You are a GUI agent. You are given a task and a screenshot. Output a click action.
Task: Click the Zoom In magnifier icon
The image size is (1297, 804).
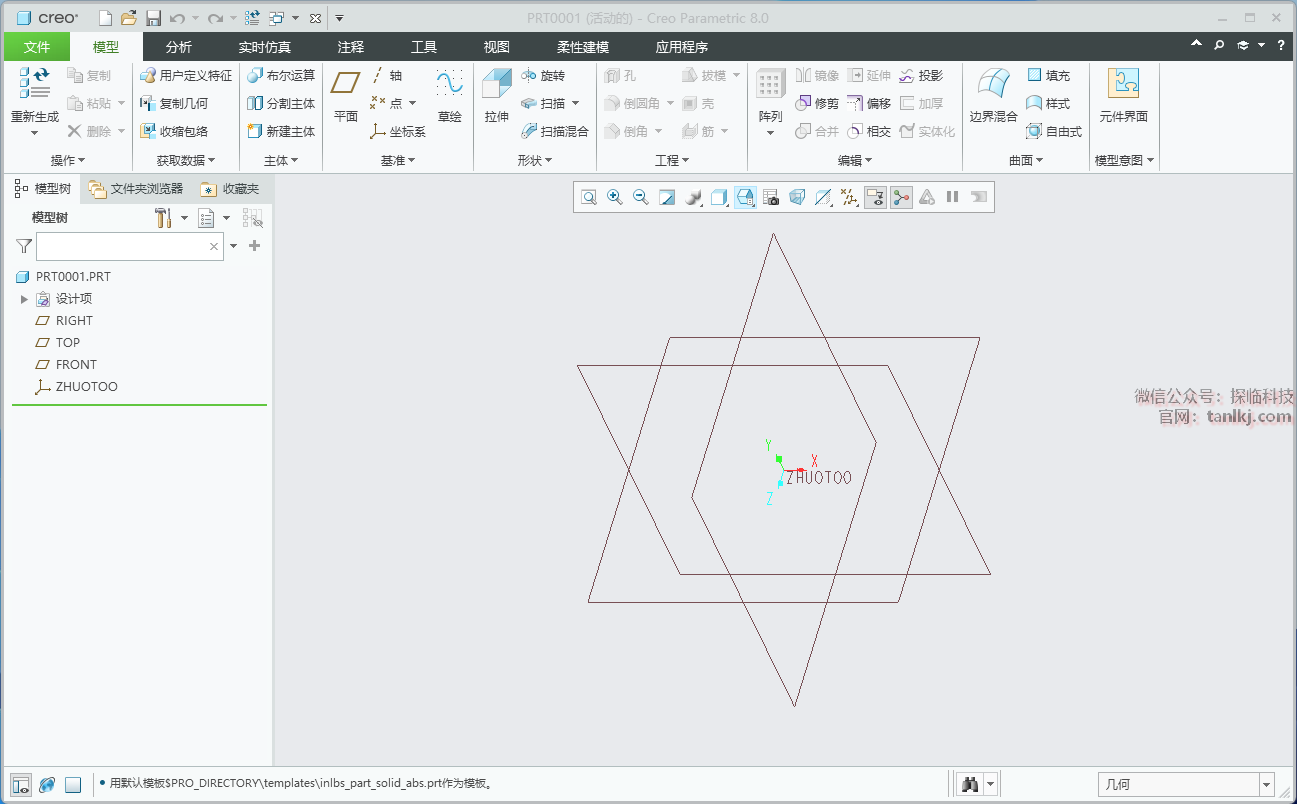click(615, 197)
